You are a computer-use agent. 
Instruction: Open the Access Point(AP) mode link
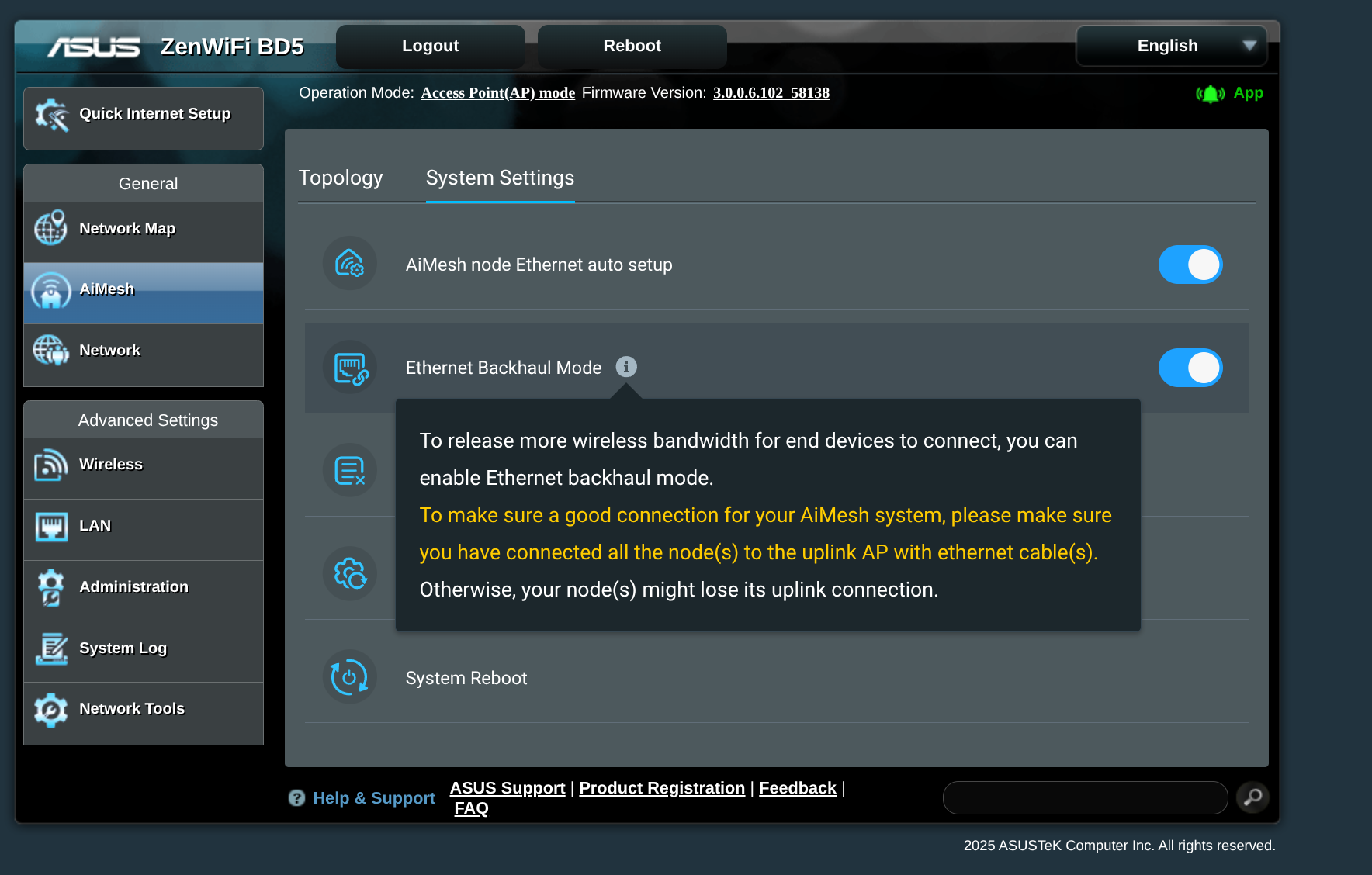(x=497, y=93)
